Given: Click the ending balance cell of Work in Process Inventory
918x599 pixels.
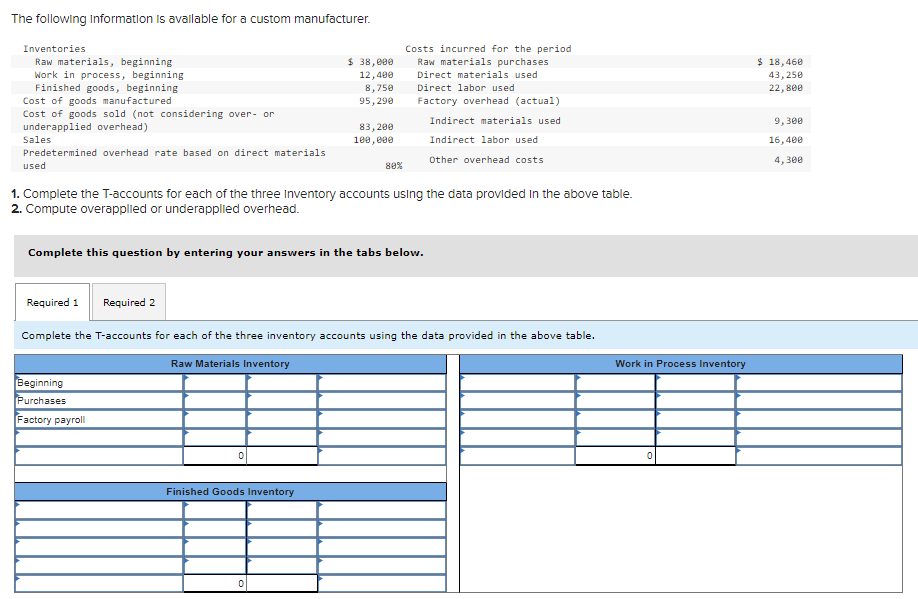Looking at the screenshot, I should 615,455.
